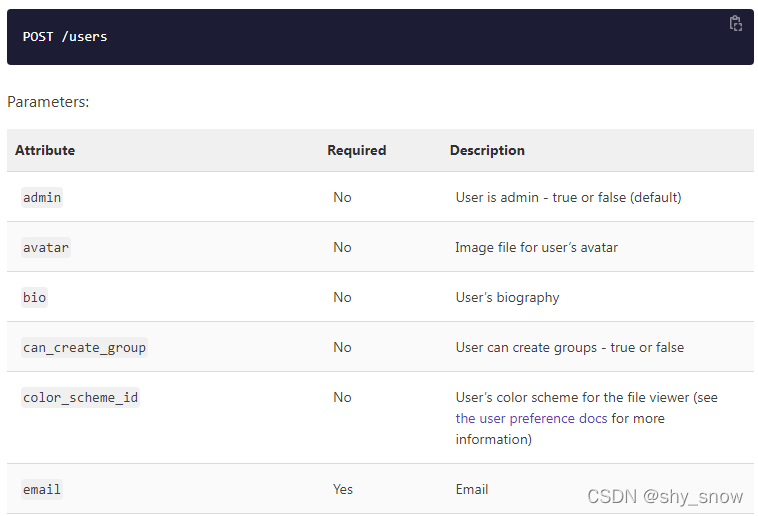Image resolution: width=758 pixels, height=516 pixels.
Task: Click the admin row's No value
Action: coord(342,197)
